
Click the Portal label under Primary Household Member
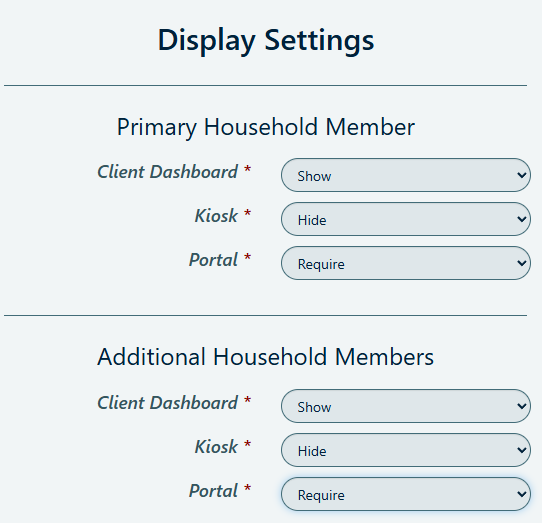(x=213, y=260)
